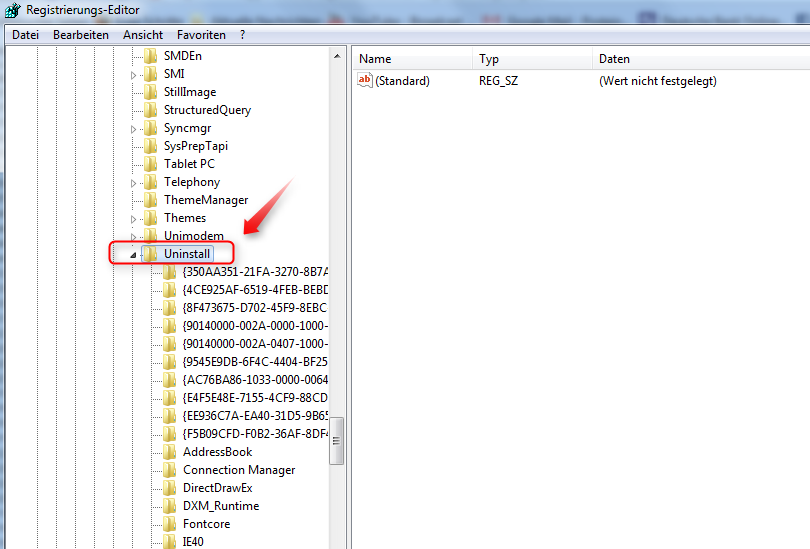This screenshot has height=549, width=810.
Task: Click the Telephony folder icon
Action: pos(150,182)
